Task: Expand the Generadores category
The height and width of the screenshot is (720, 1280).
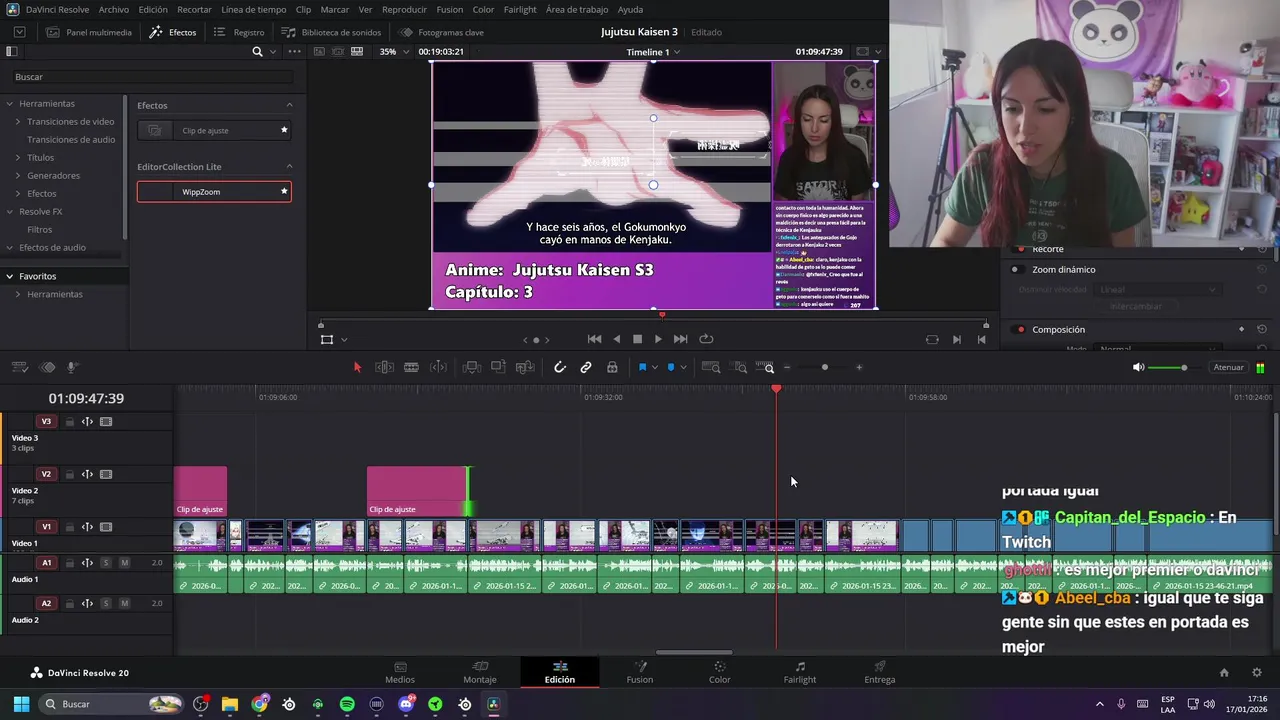Action: [x=17, y=175]
